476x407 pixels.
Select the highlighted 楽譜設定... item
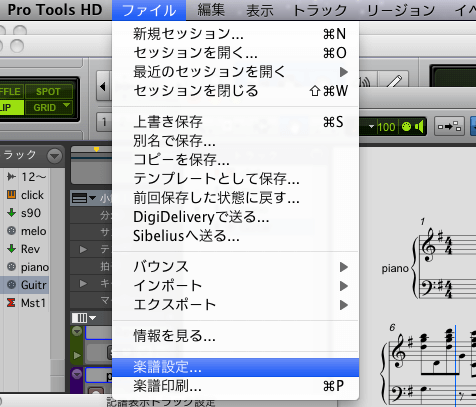[235, 367]
